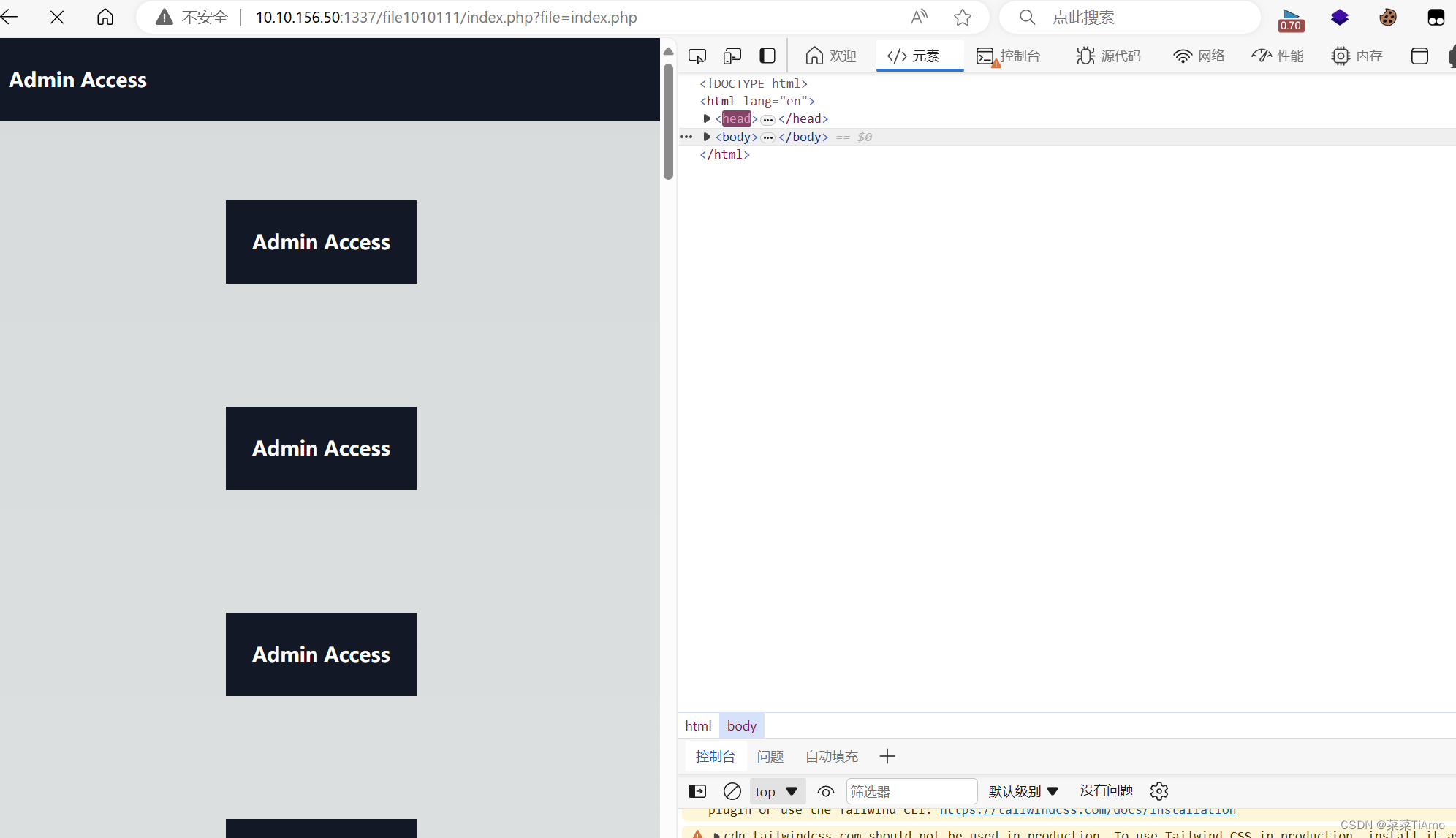Open add new tab panel button

[x=887, y=756]
